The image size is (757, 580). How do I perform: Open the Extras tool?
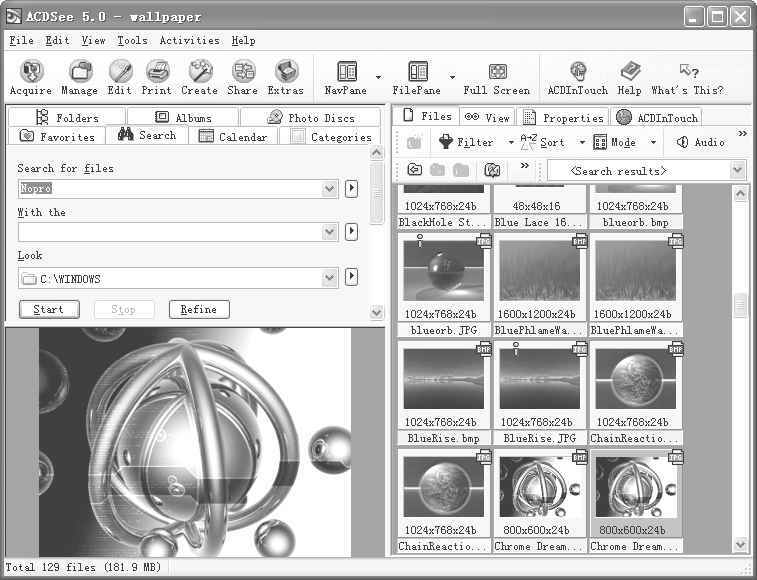tap(286, 77)
